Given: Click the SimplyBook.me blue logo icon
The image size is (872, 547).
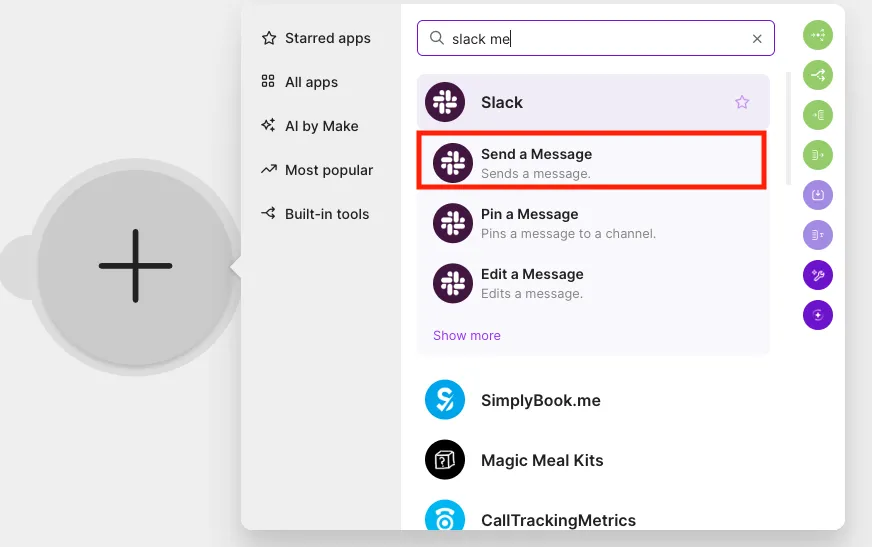Looking at the screenshot, I should point(445,400).
